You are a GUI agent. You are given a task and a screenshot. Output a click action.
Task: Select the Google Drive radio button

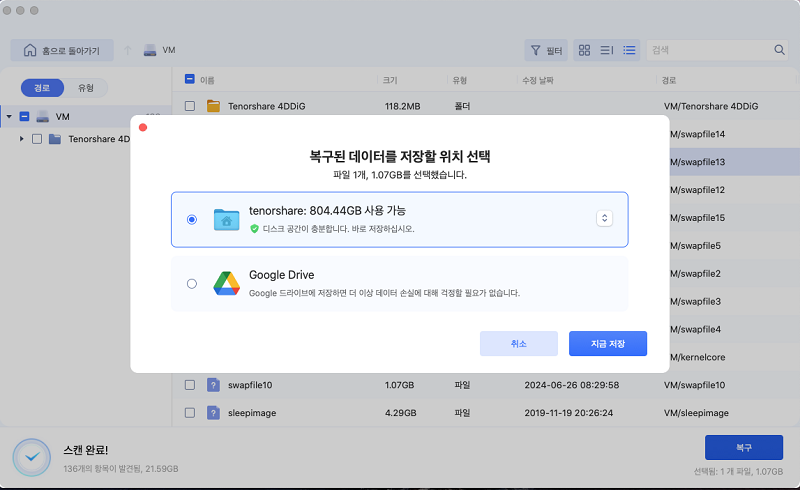tap(192, 284)
